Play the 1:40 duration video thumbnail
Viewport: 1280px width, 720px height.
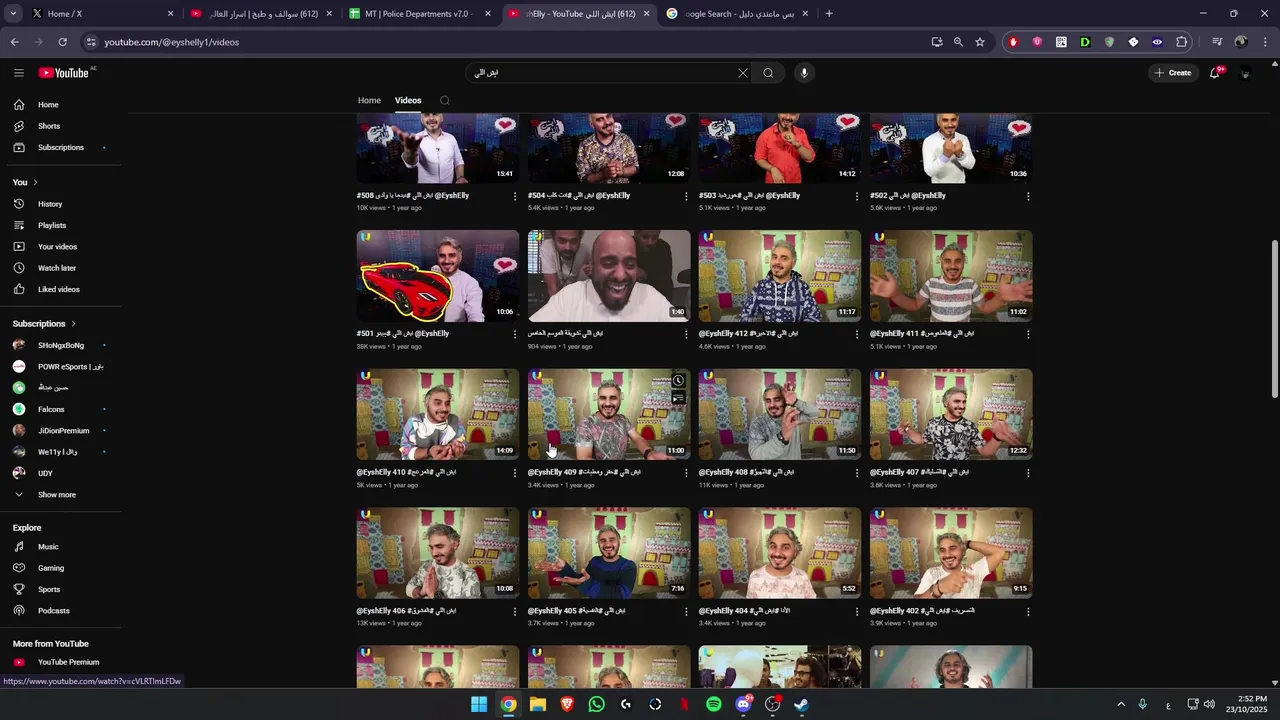609,276
